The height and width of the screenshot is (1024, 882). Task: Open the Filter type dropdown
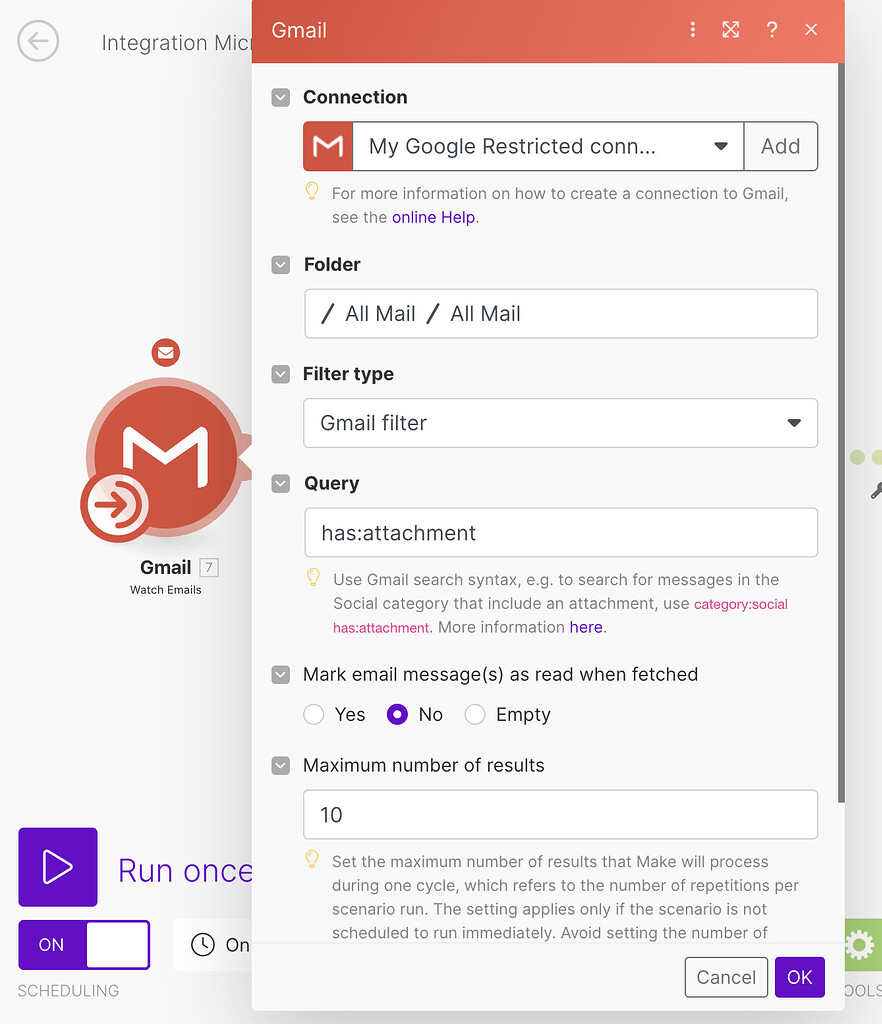[x=560, y=423]
